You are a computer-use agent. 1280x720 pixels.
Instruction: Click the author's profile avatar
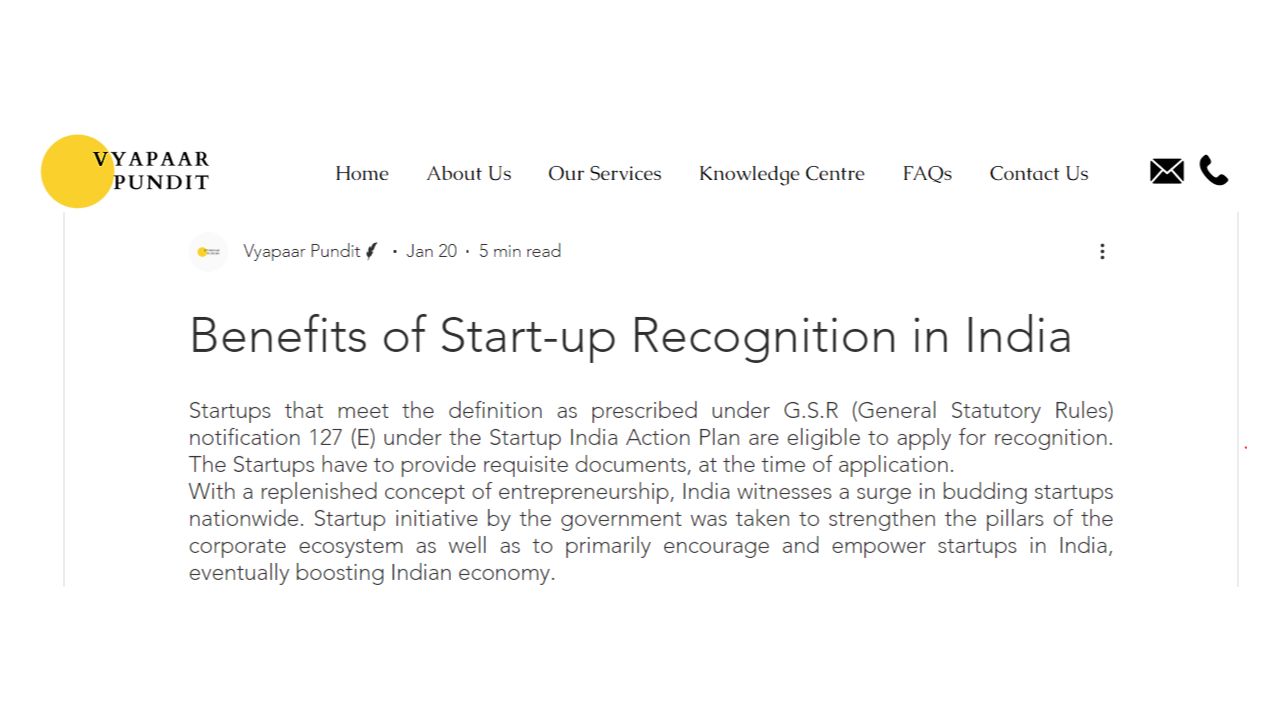tap(208, 252)
